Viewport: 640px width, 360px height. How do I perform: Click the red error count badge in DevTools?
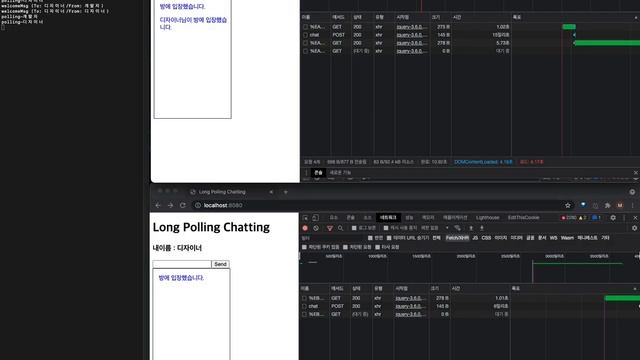pyautogui.click(x=569, y=218)
